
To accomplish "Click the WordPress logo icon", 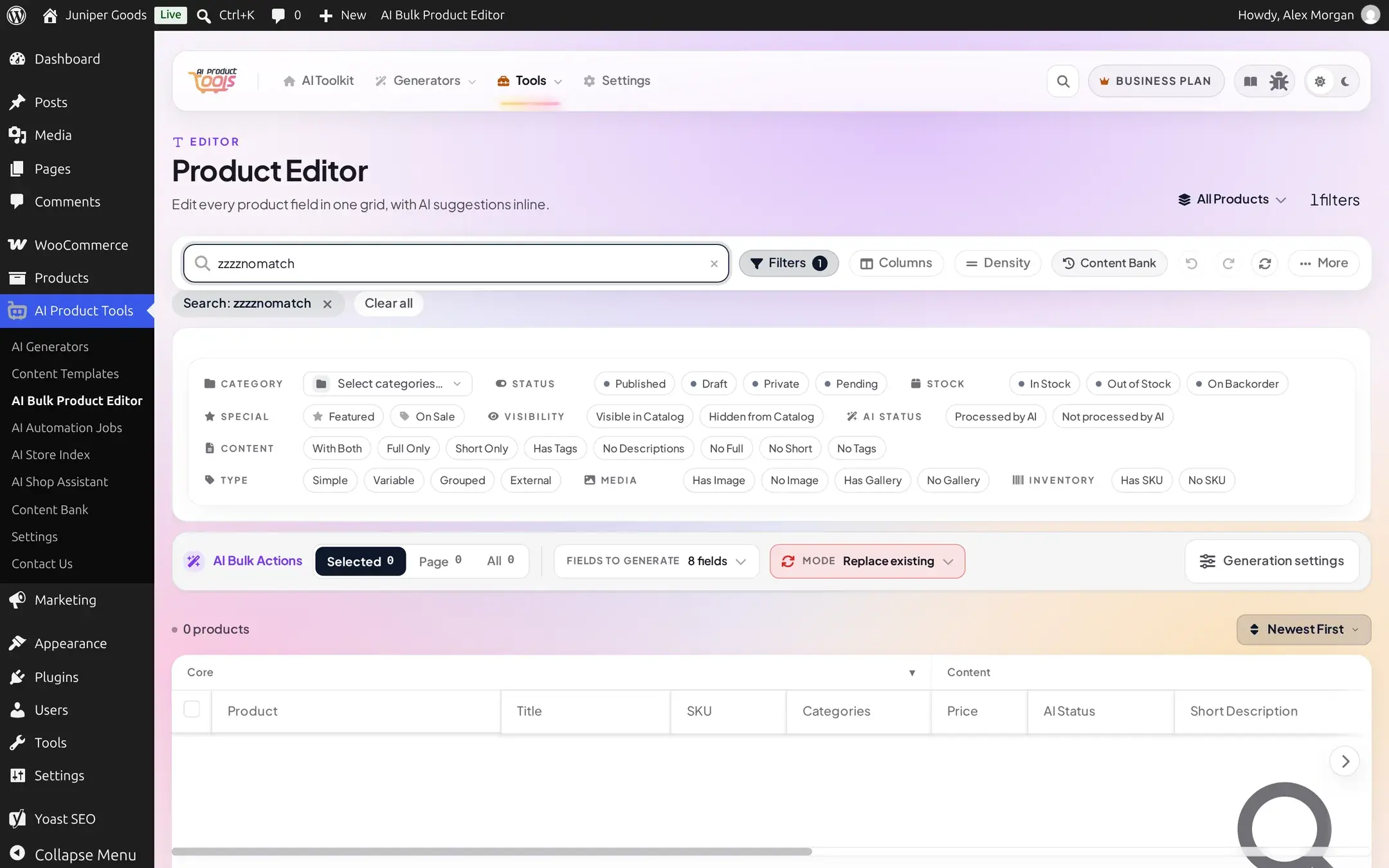I will [x=16, y=15].
